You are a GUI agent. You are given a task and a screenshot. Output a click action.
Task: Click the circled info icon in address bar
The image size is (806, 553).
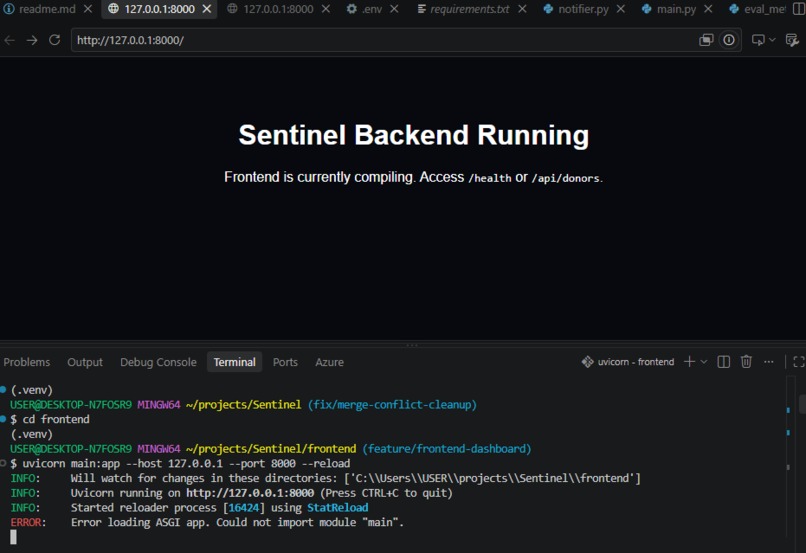coord(729,40)
